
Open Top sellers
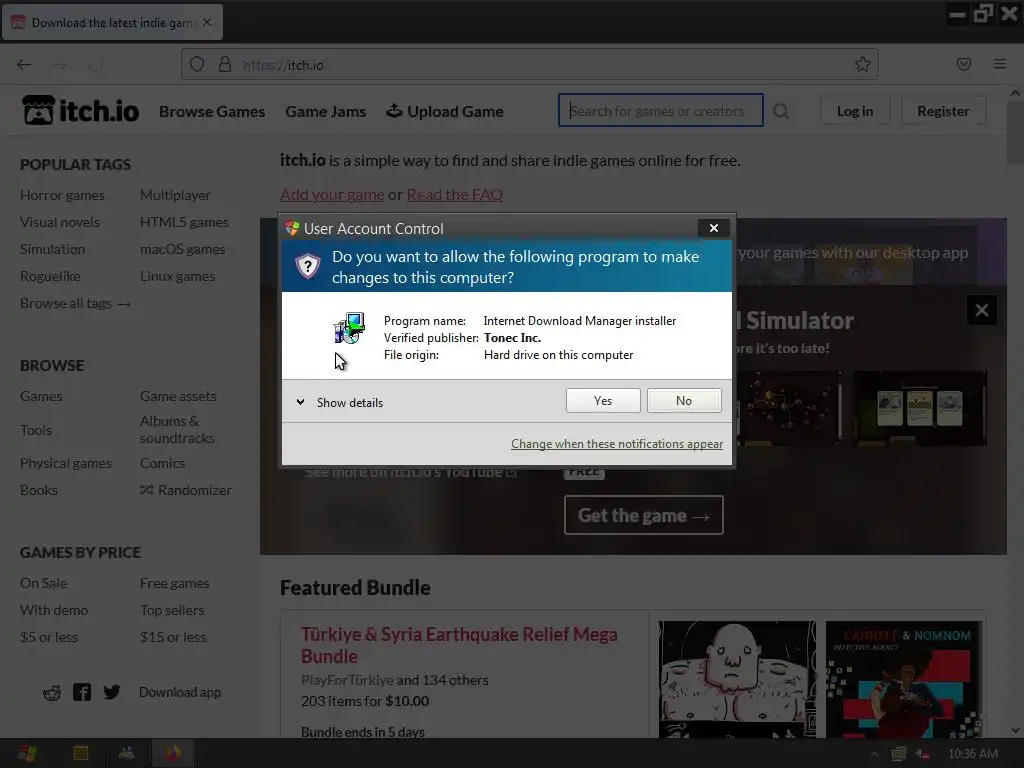pos(172,610)
